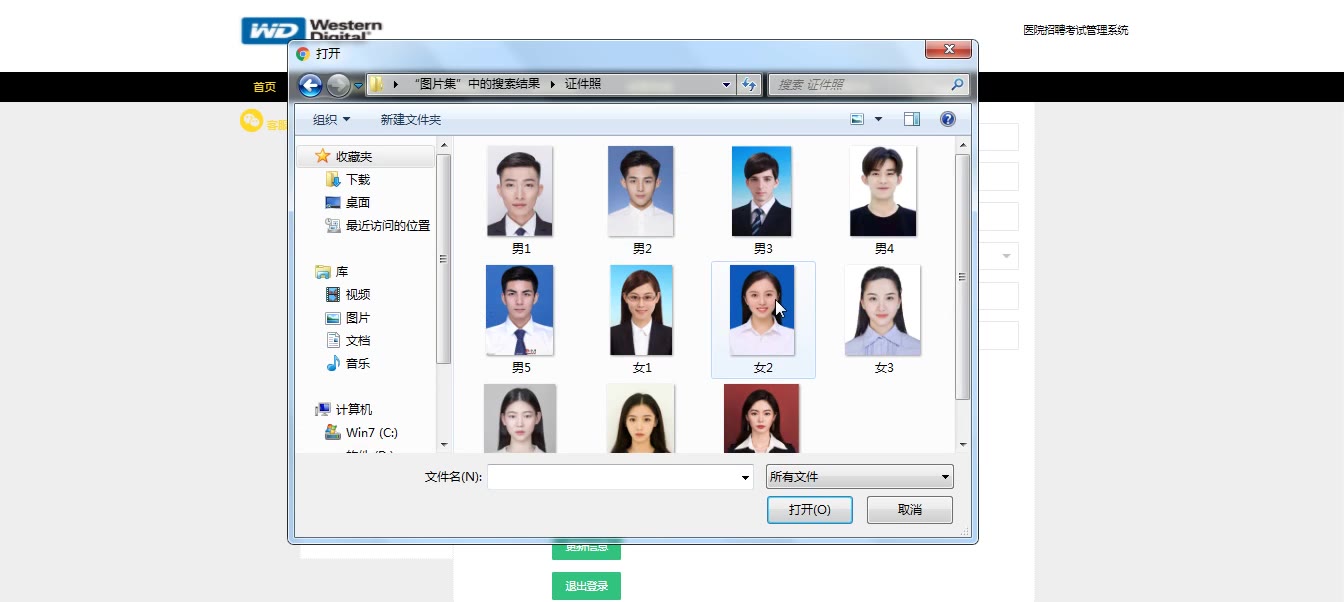Expand the 文件名 dropdown arrow

point(745,477)
